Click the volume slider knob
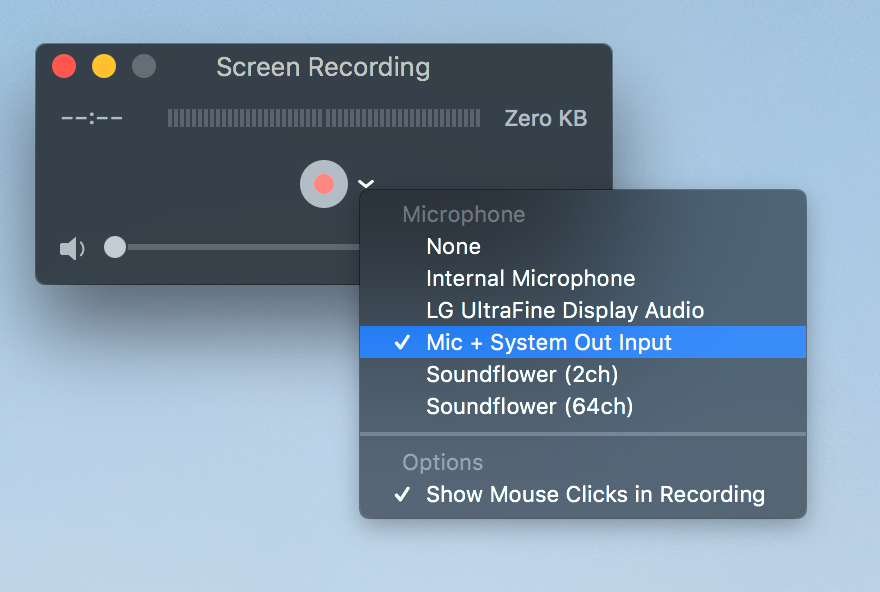This screenshot has width=880, height=592. (x=115, y=247)
